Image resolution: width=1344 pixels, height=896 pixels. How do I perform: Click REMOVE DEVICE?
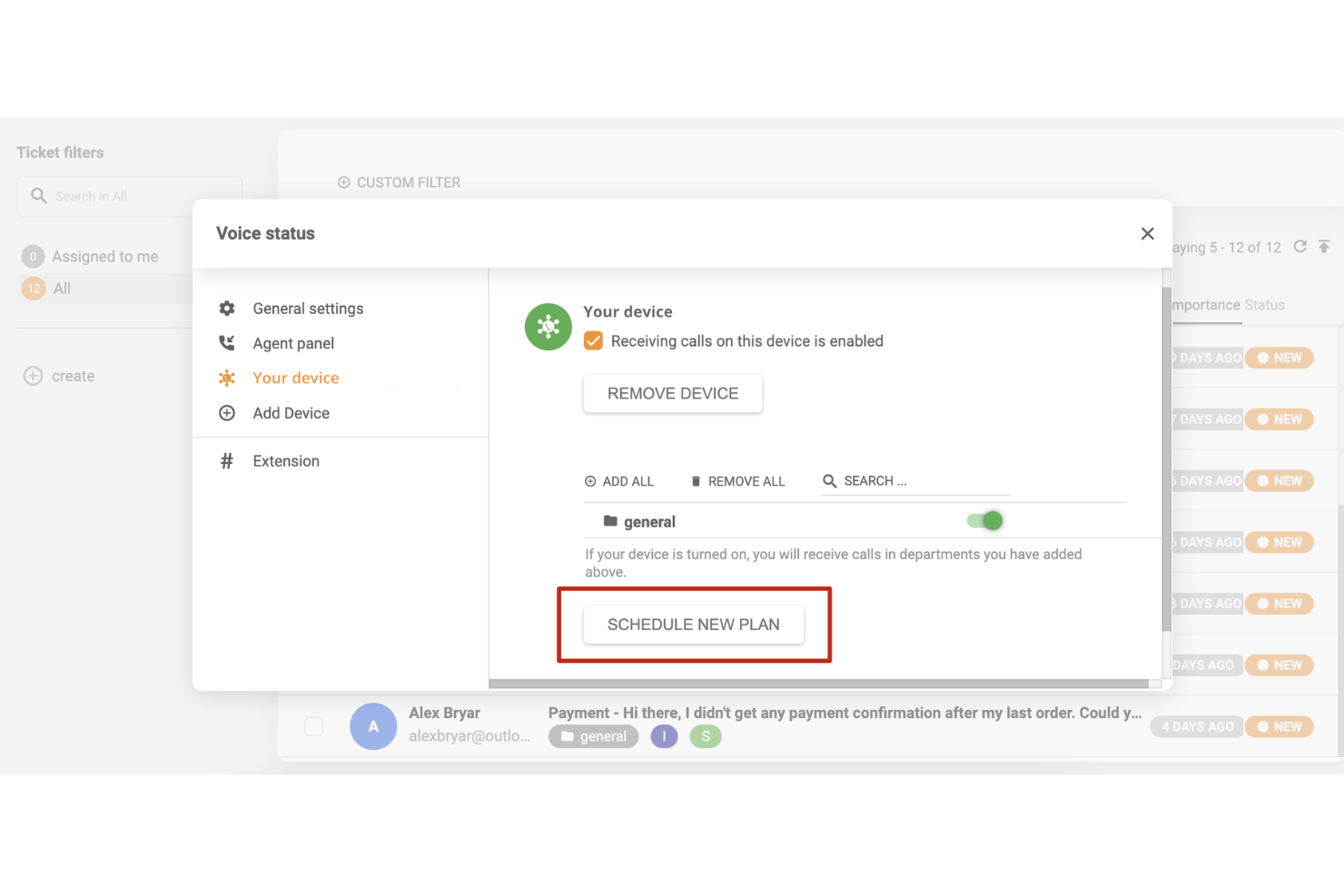[x=672, y=393]
